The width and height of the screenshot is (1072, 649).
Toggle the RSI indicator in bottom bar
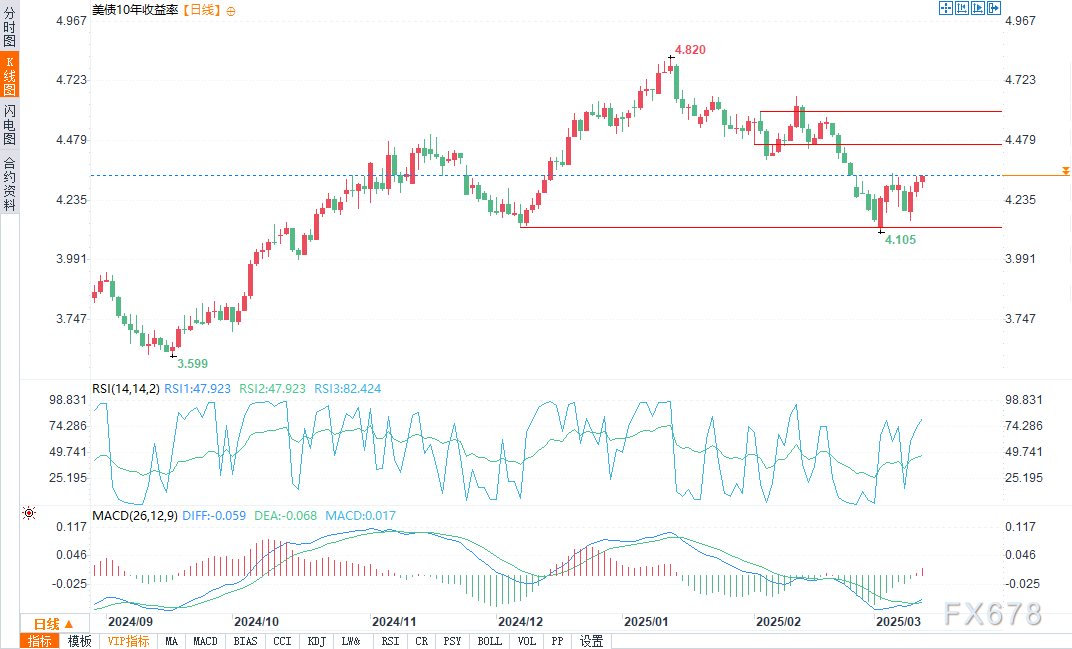click(x=389, y=641)
